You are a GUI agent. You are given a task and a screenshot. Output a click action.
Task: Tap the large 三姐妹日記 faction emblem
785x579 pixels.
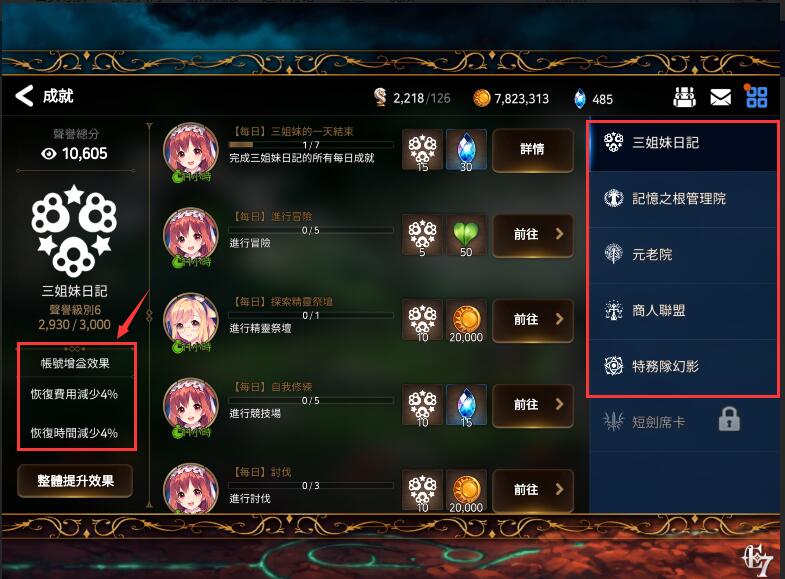(x=74, y=230)
